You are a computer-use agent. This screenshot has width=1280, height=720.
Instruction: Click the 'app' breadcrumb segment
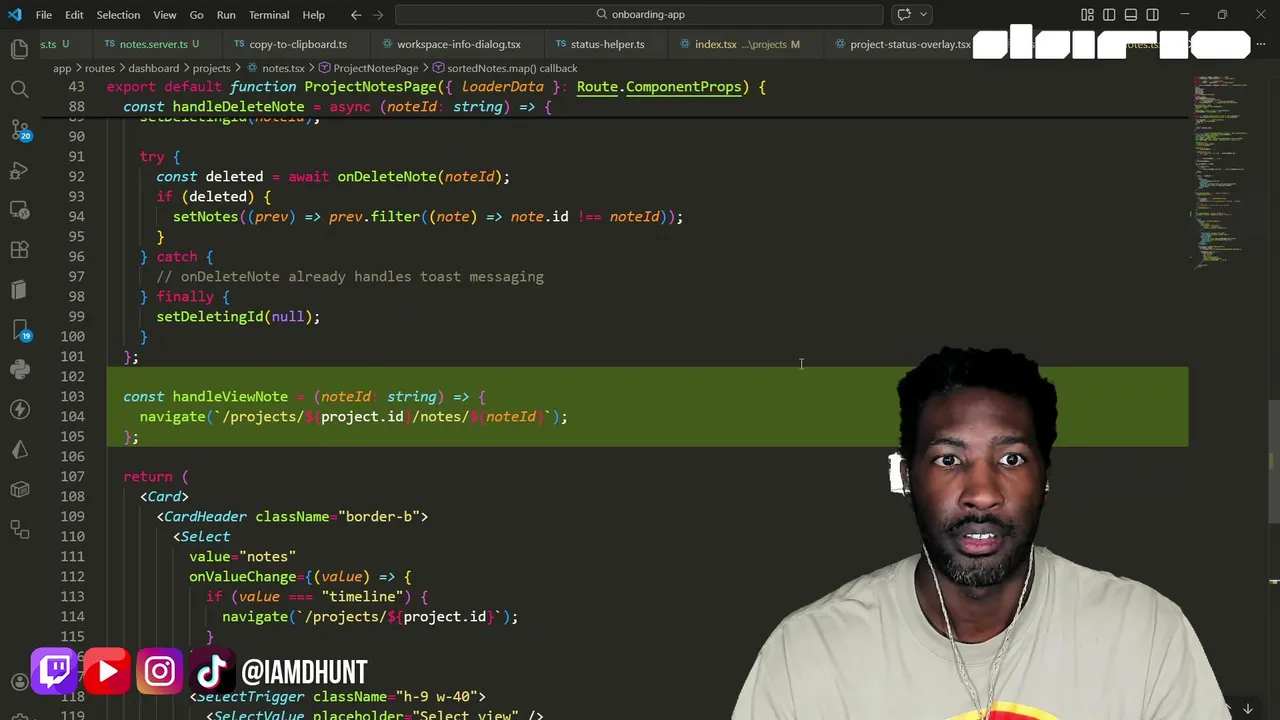[x=62, y=68]
